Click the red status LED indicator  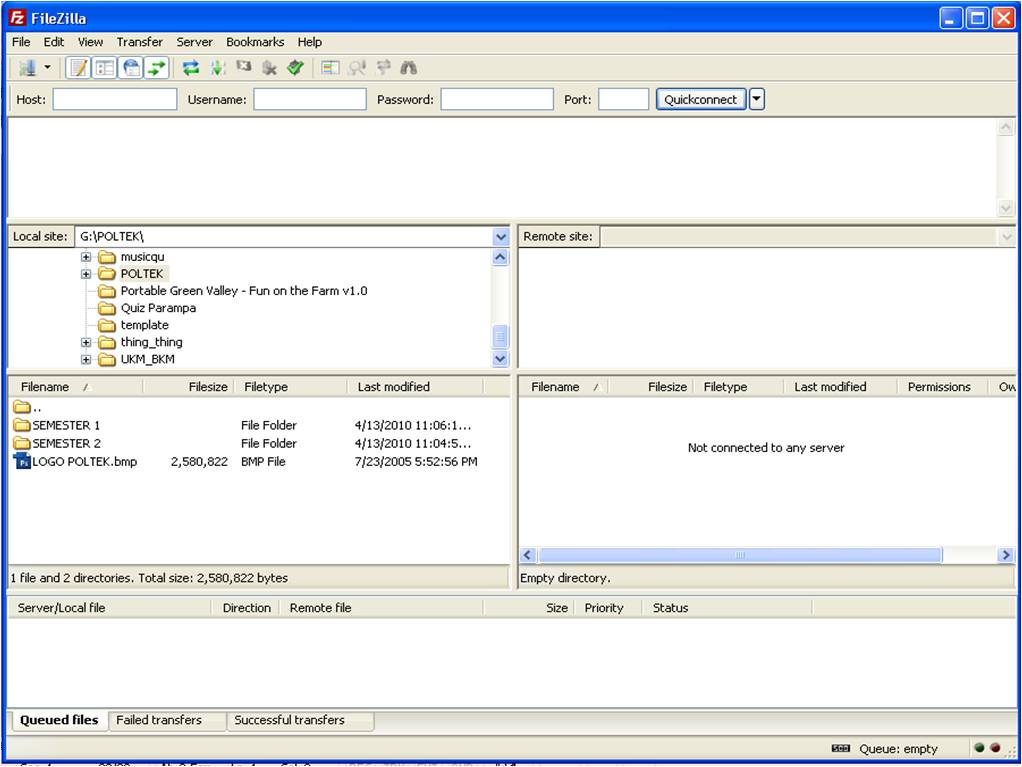pos(995,748)
